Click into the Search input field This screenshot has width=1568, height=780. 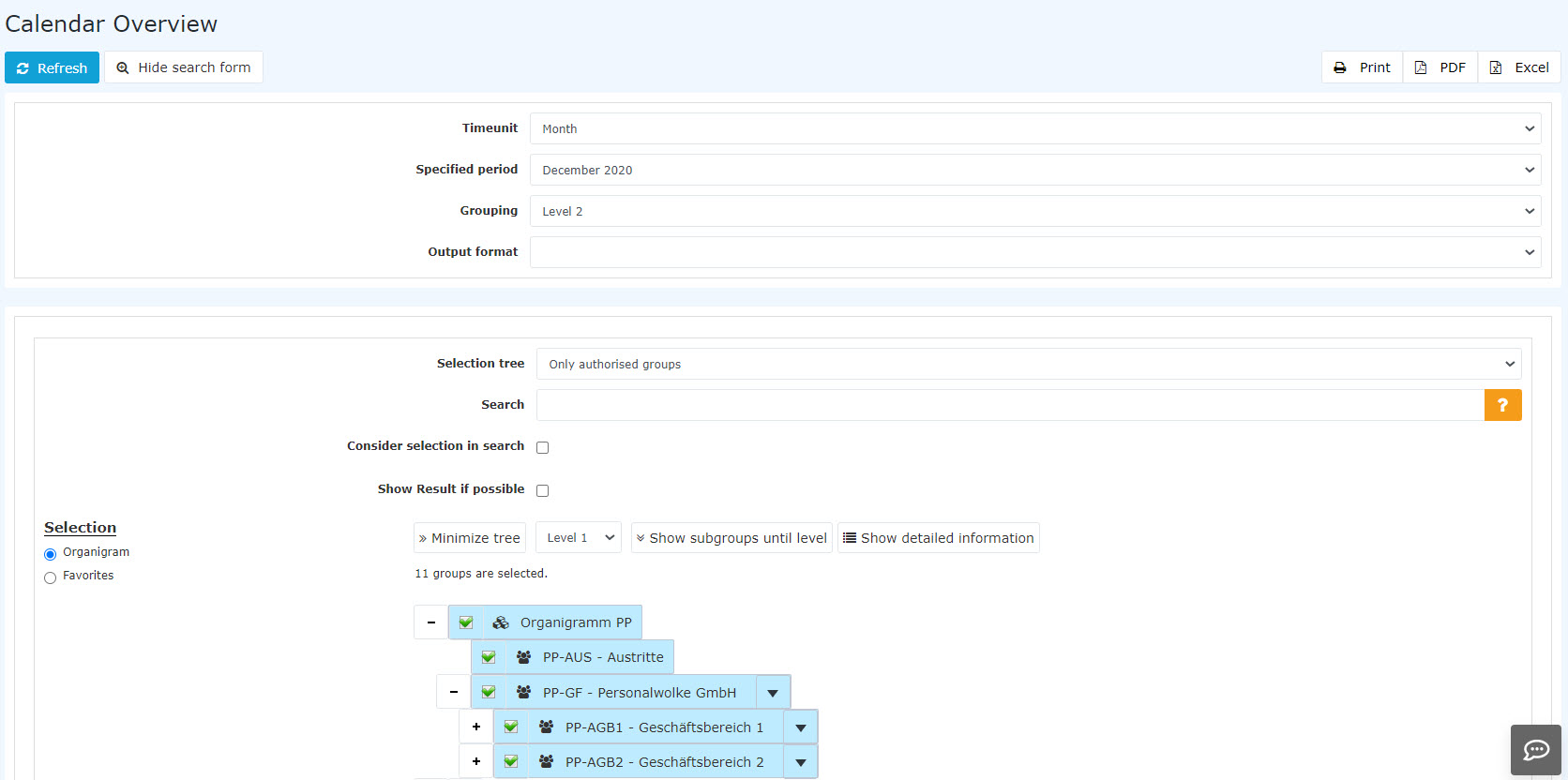click(x=1010, y=405)
